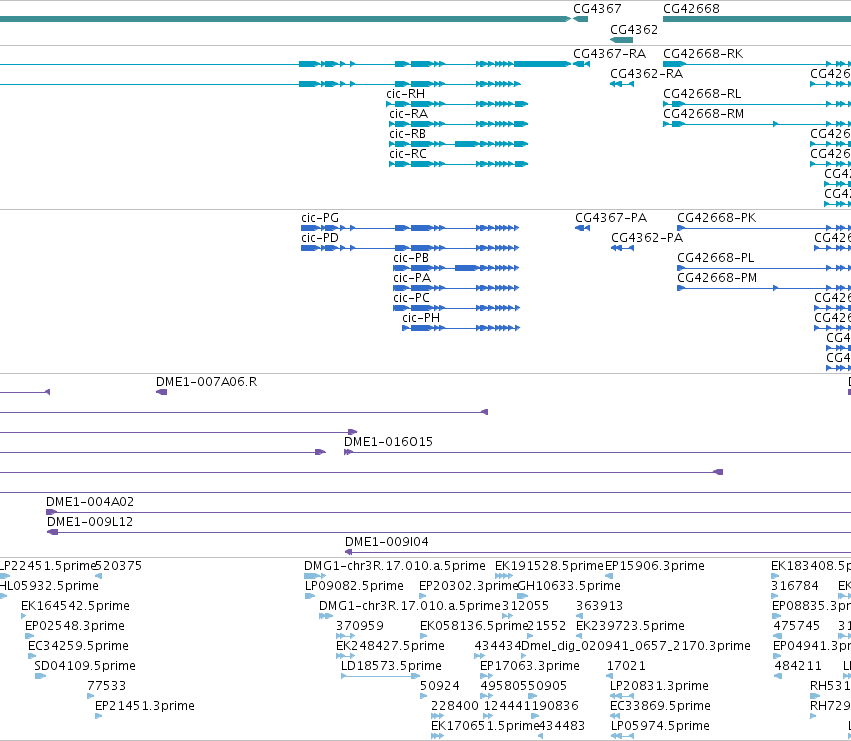Click the DME1-004A02 clone label
This screenshot has width=851, height=741.
coord(90,502)
